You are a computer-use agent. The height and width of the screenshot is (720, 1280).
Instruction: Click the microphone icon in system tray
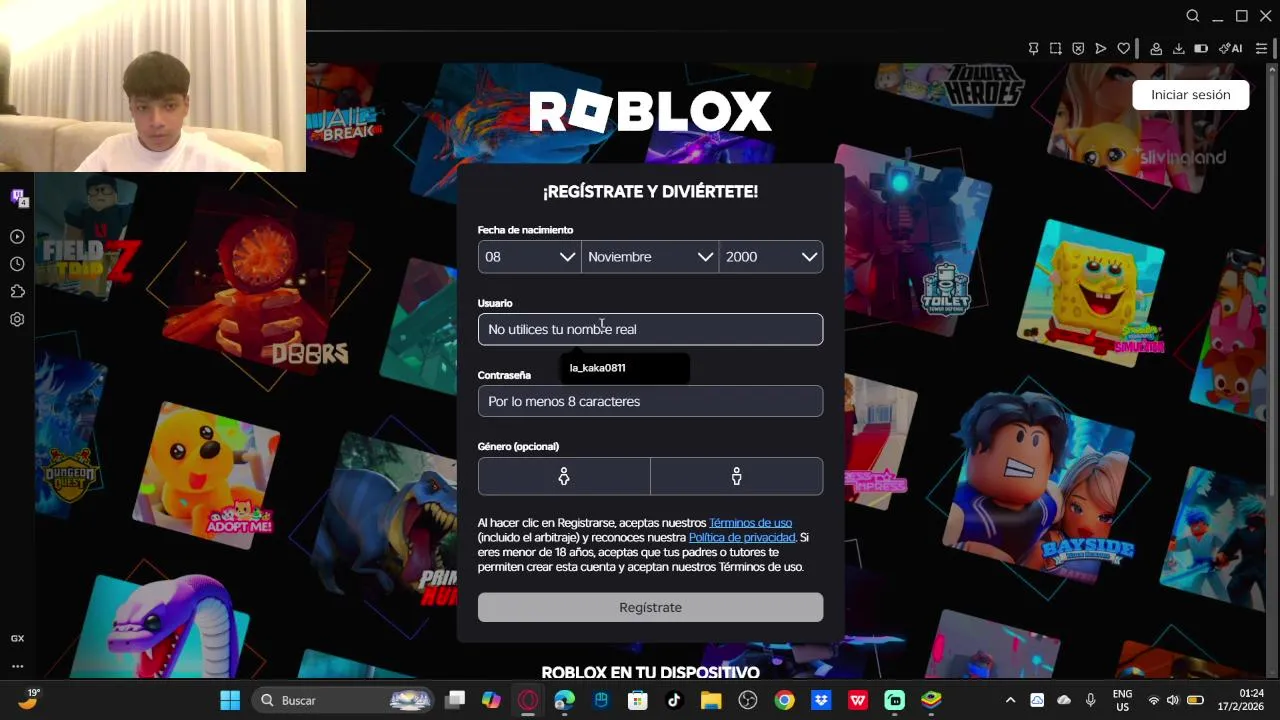pos(1091,700)
